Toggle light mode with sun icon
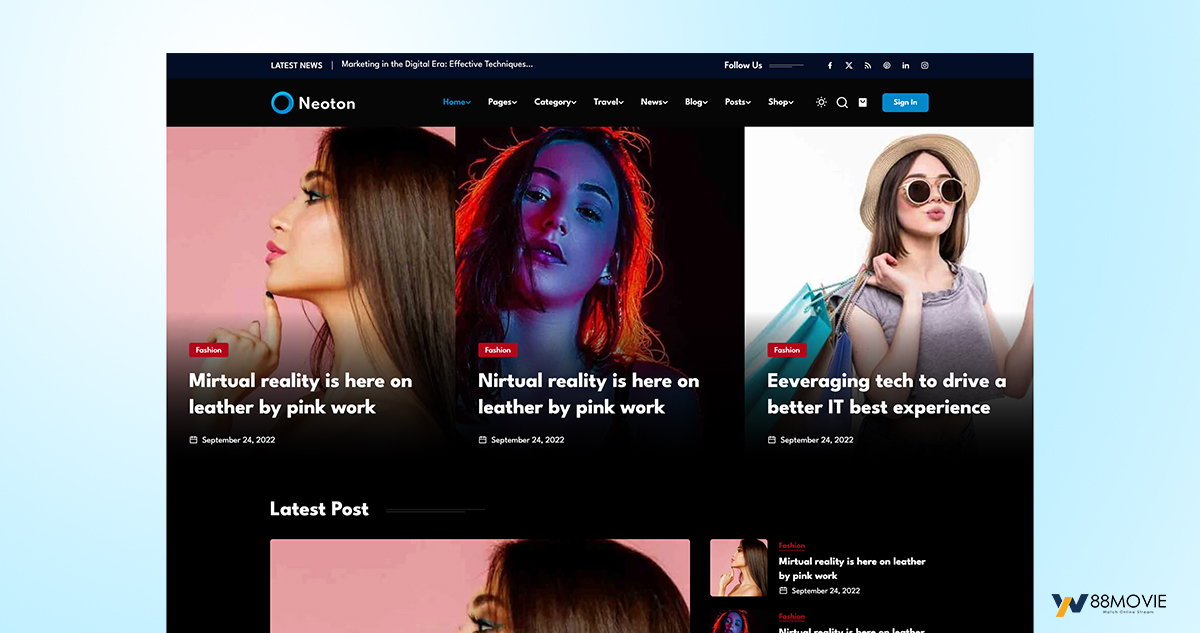 coord(821,102)
